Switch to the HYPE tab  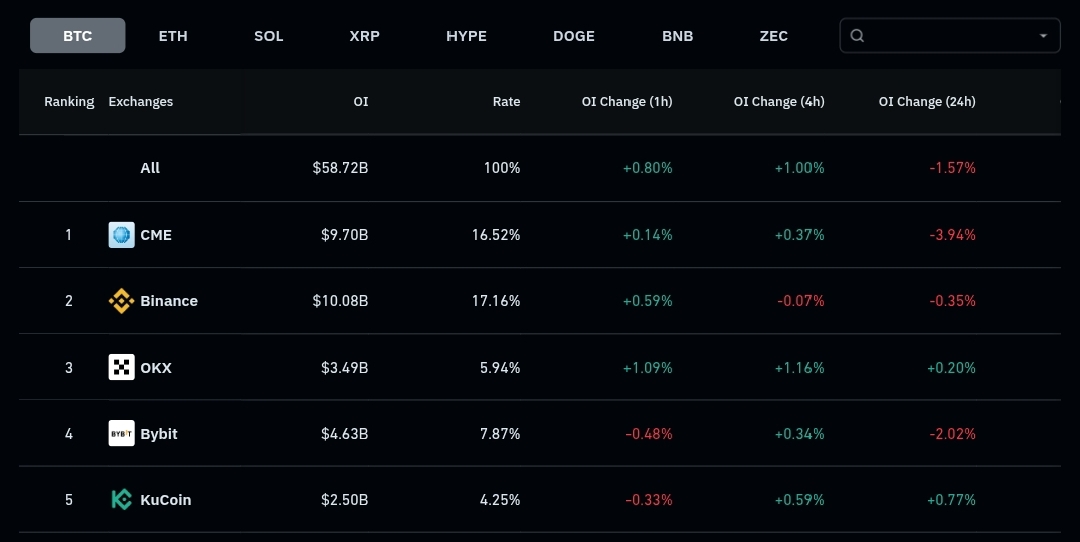point(466,36)
